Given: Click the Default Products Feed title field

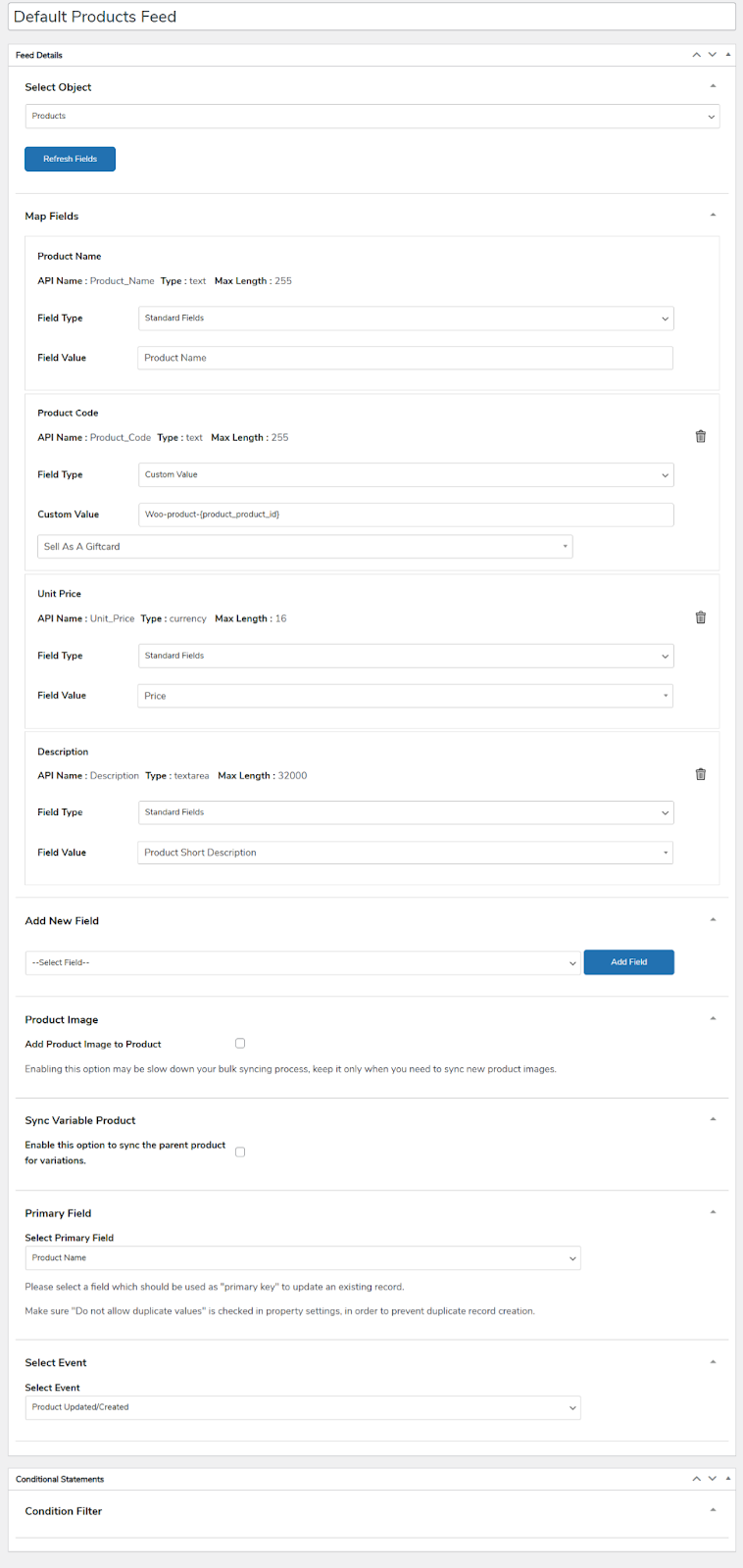Looking at the screenshot, I should [x=371, y=17].
